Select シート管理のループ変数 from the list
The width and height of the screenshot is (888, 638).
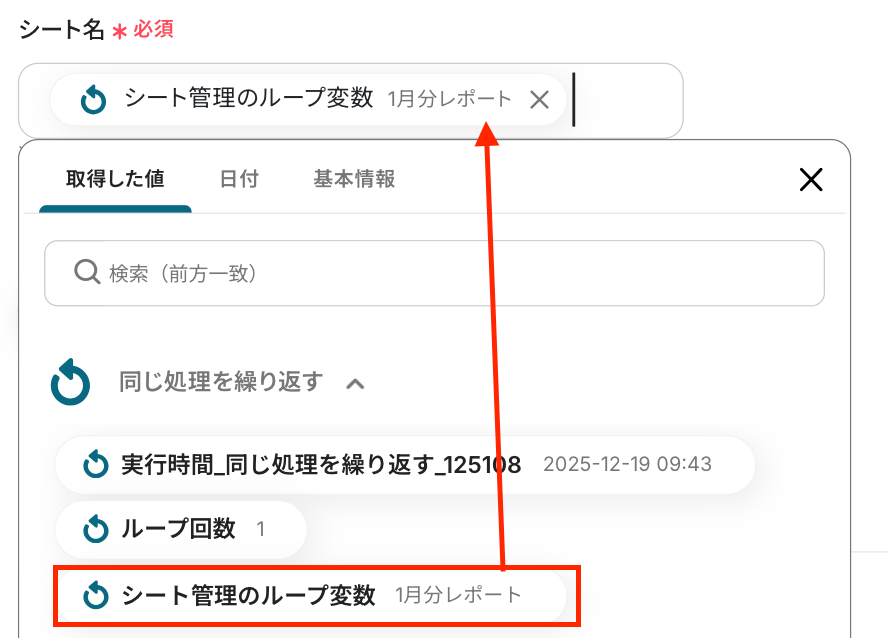coord(311,596)
